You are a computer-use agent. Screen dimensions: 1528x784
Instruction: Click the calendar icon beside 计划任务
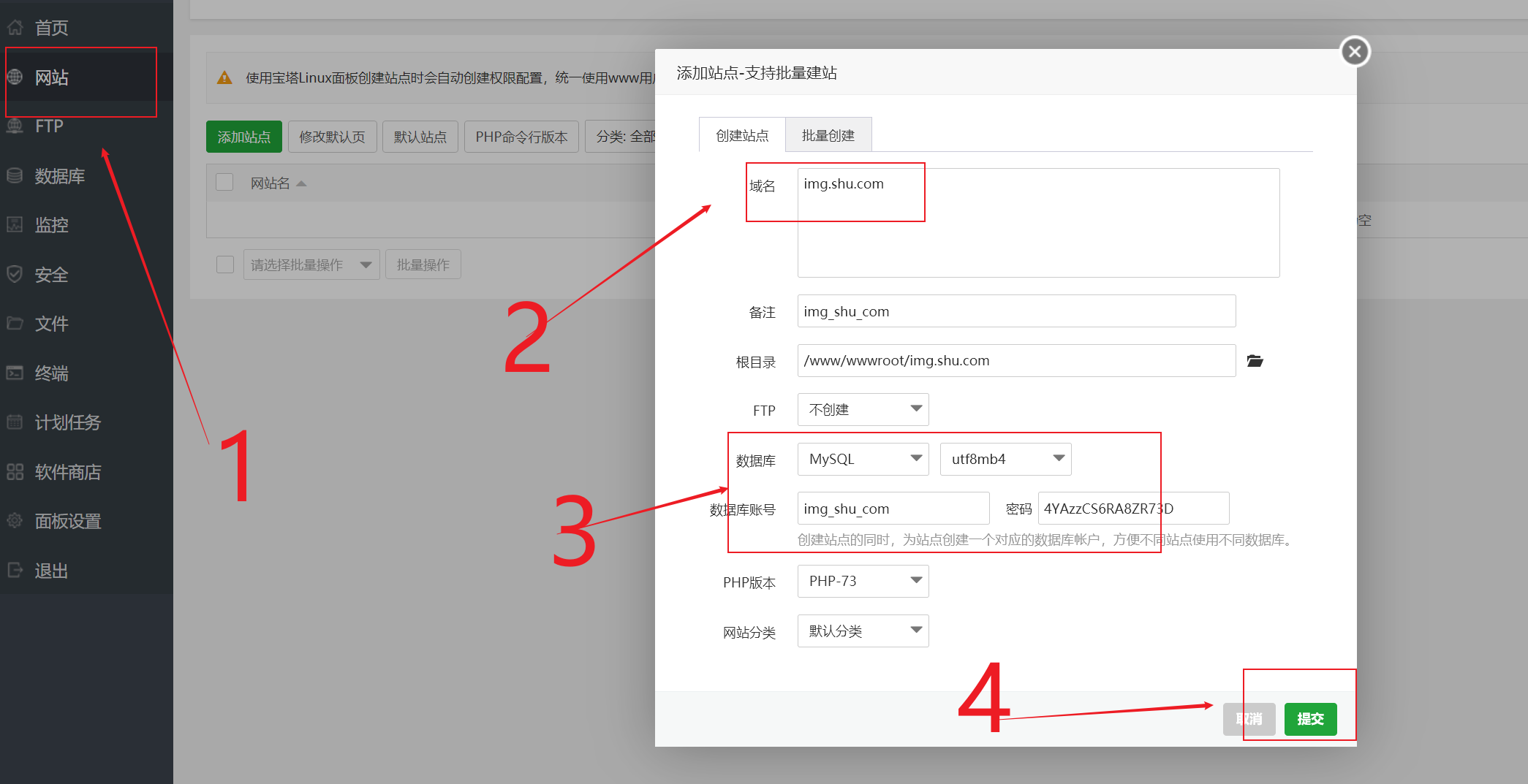coord(15,422)
